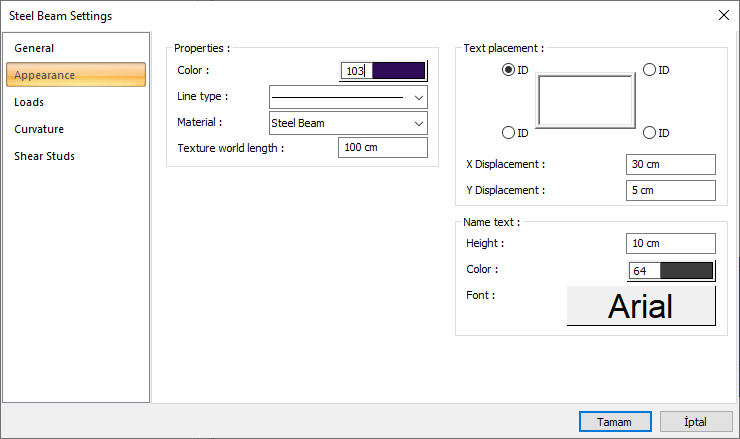Open the General settings tab

coord(35,48)
